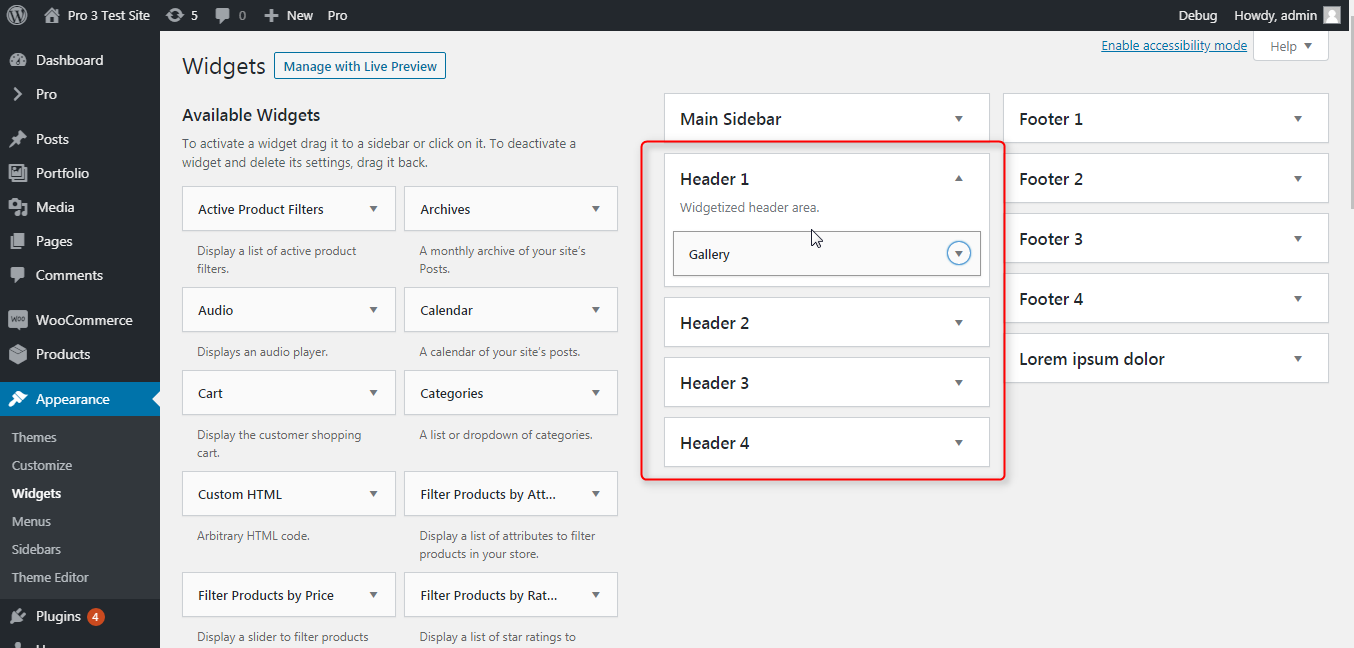The height and width of the screenshot is (648, 1354).
Task: Open the updates icon showing 5
Action: 175,15
